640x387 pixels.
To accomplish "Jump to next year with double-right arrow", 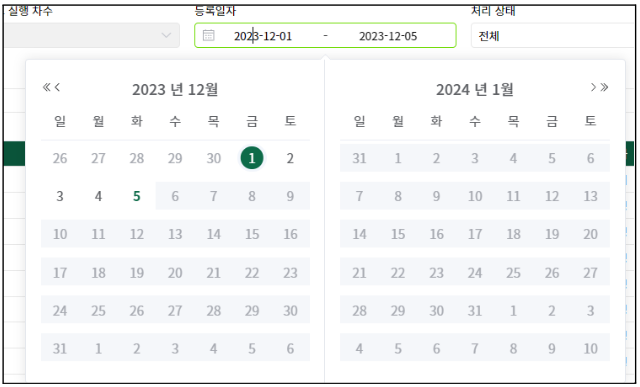I will (x=604, y=87).
